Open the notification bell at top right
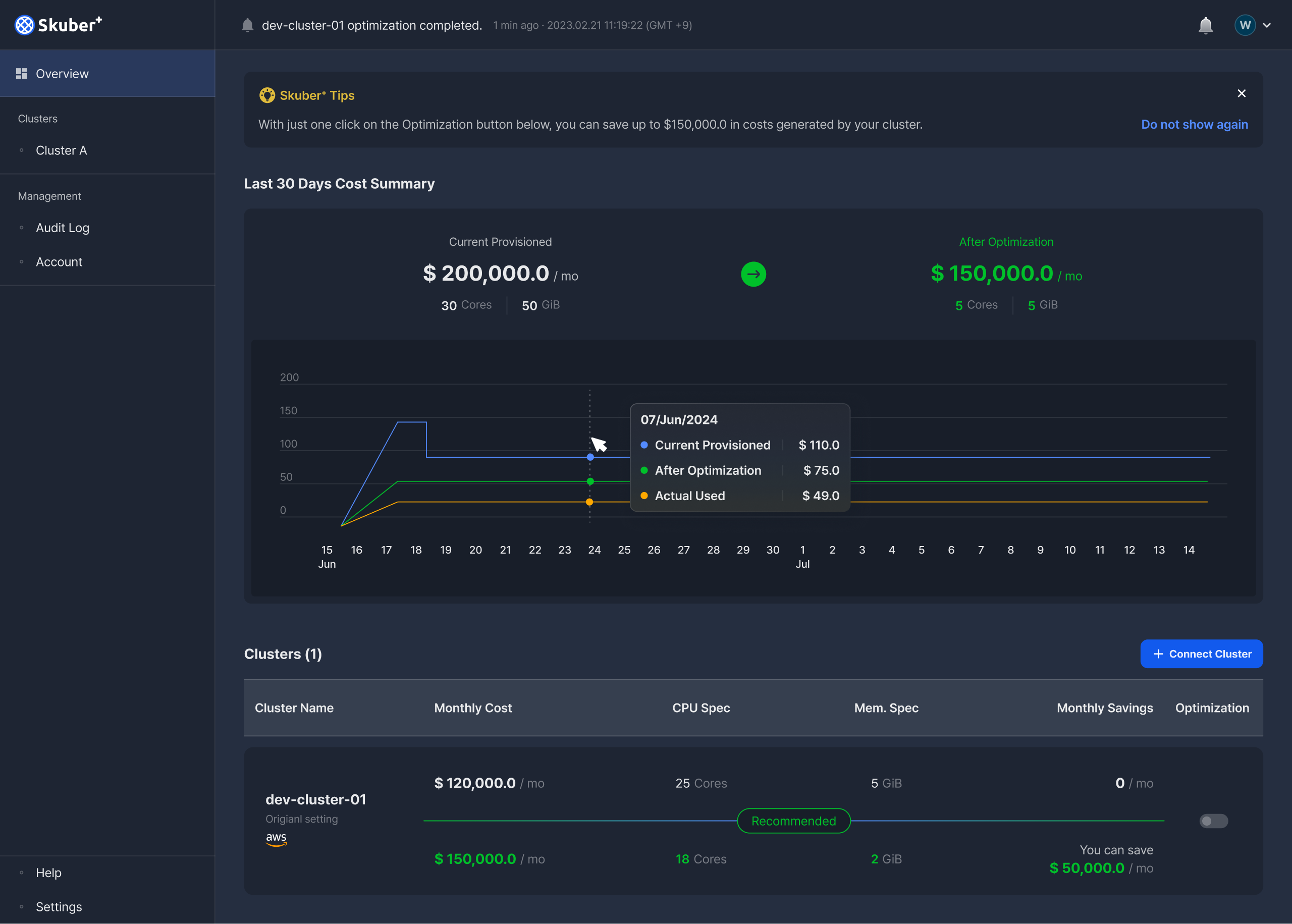The height and width of the screenshot is (924, 1292). click(1205, 25)
